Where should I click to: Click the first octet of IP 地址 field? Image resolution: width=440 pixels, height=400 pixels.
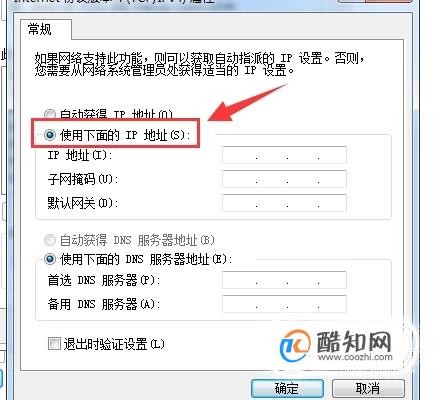(x=239, y=155)
